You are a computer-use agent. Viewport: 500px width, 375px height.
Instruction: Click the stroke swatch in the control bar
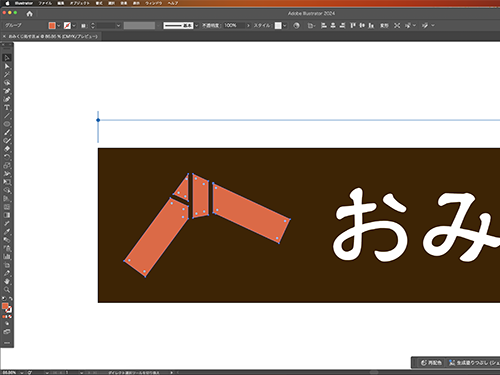click(x=67, y=26)
